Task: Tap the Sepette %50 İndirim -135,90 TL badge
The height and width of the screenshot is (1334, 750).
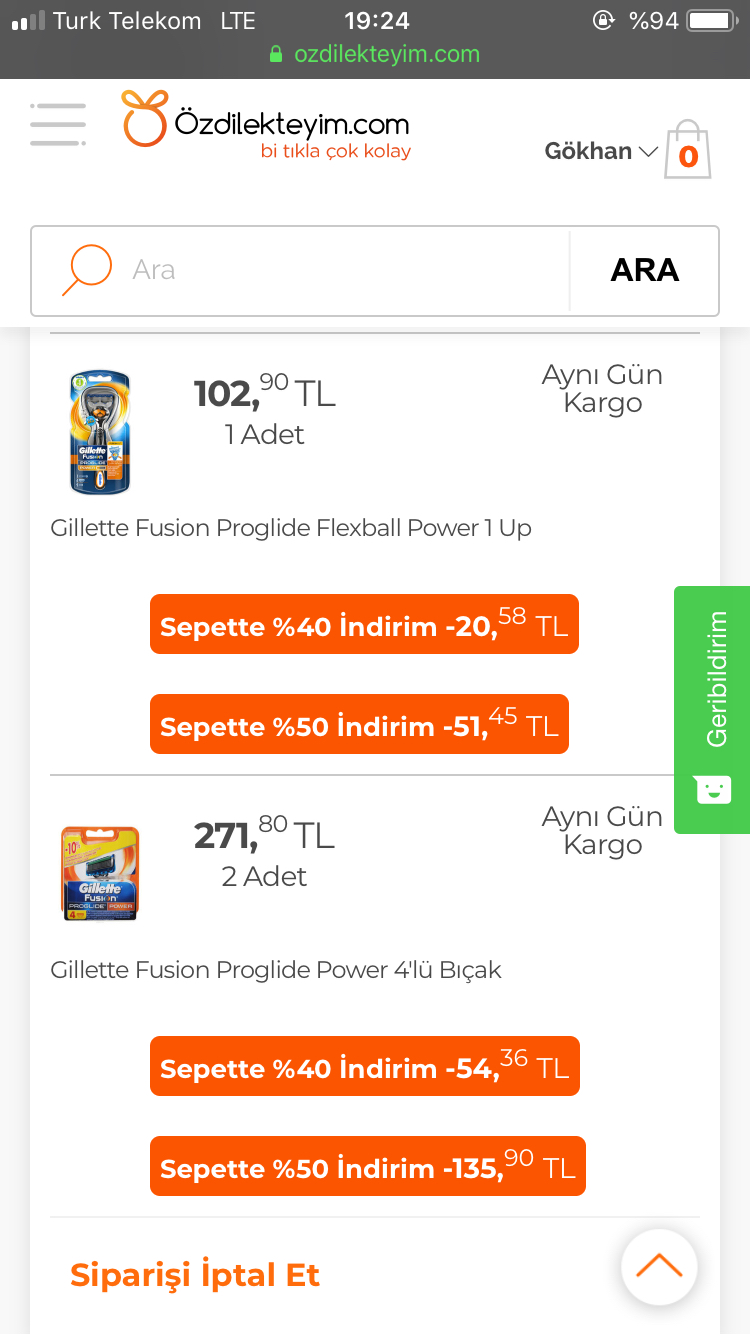Action: (367, 1167)
